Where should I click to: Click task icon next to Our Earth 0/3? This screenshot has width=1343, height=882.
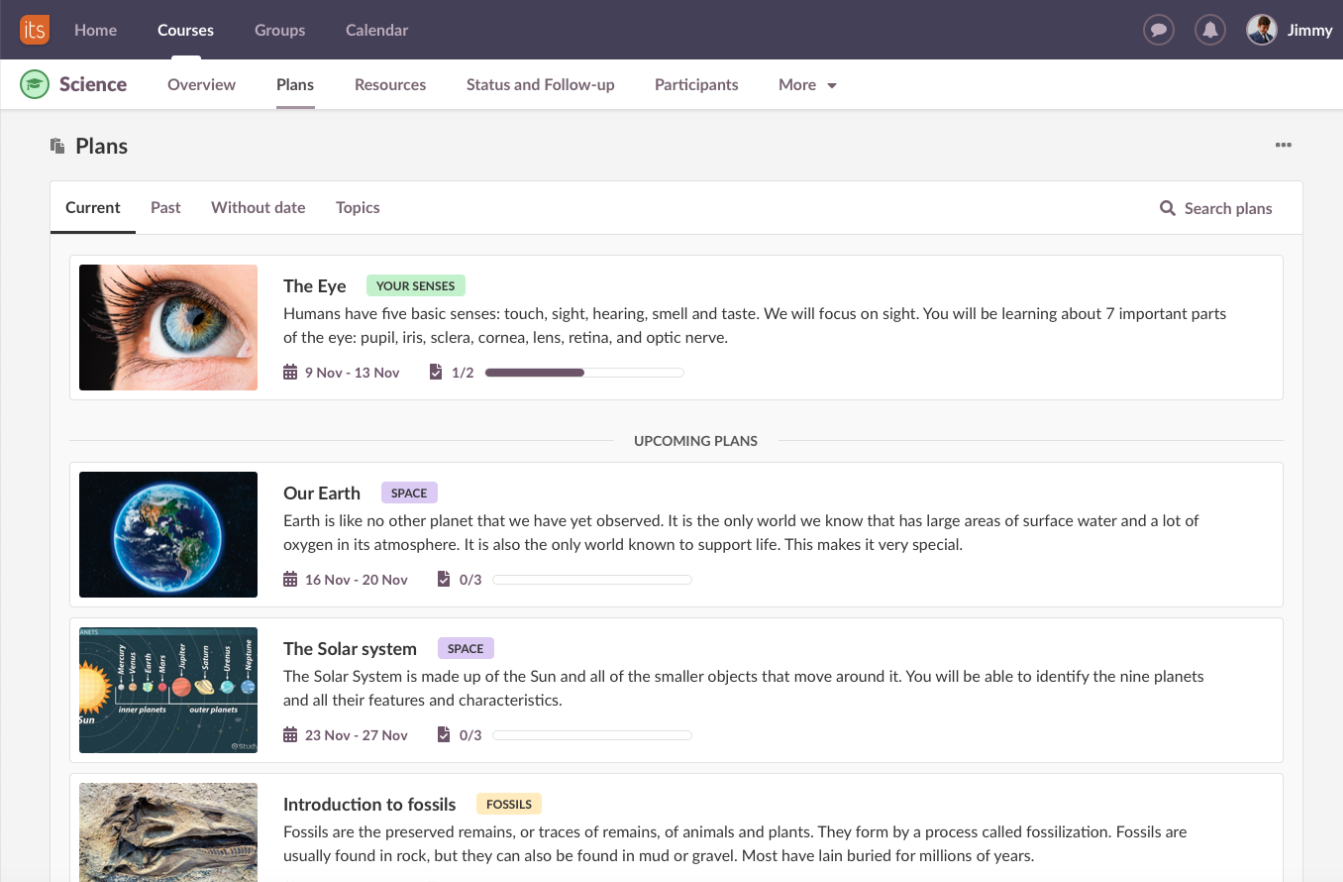443,579
